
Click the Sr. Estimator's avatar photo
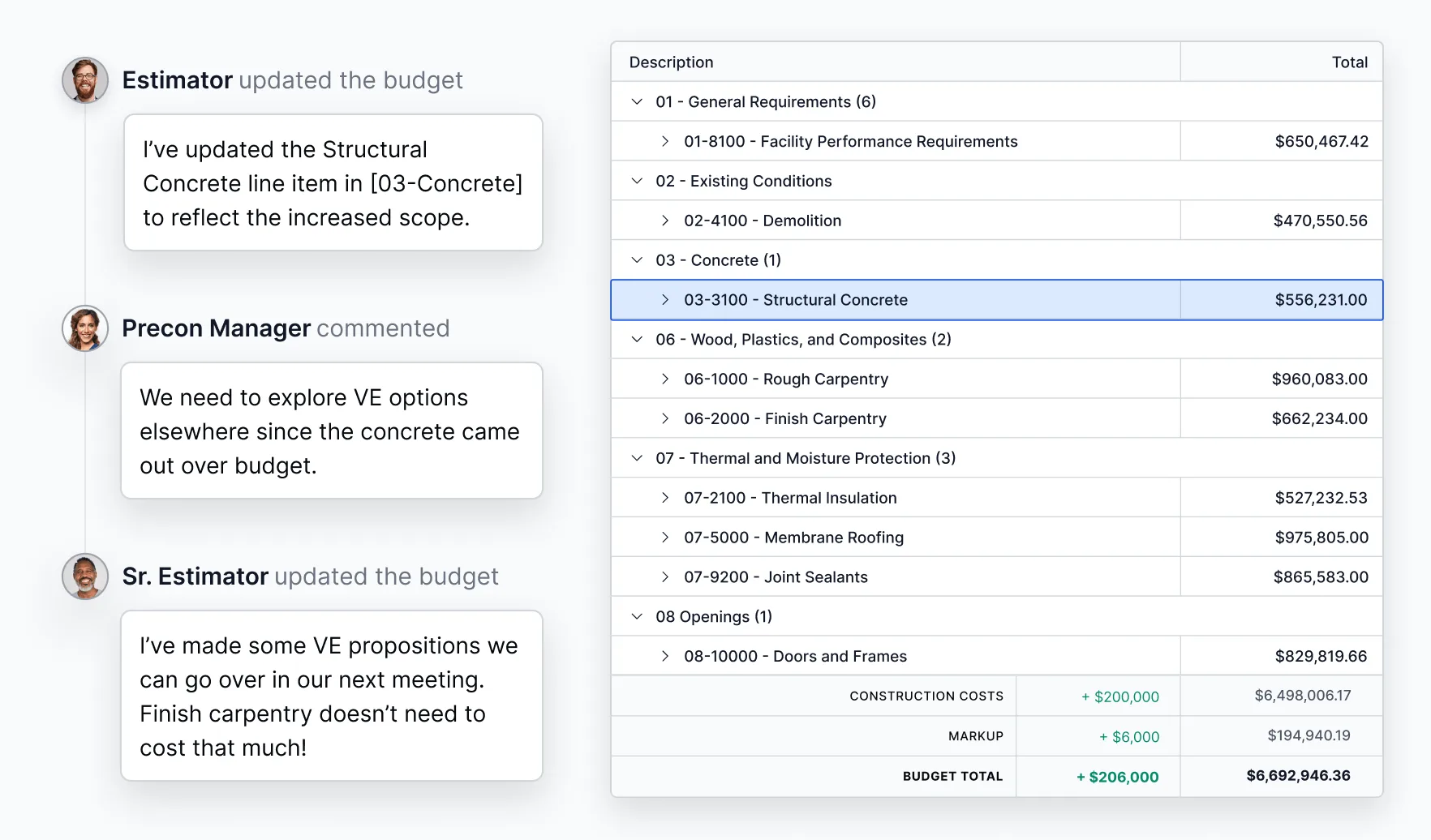tap(84, 576)
